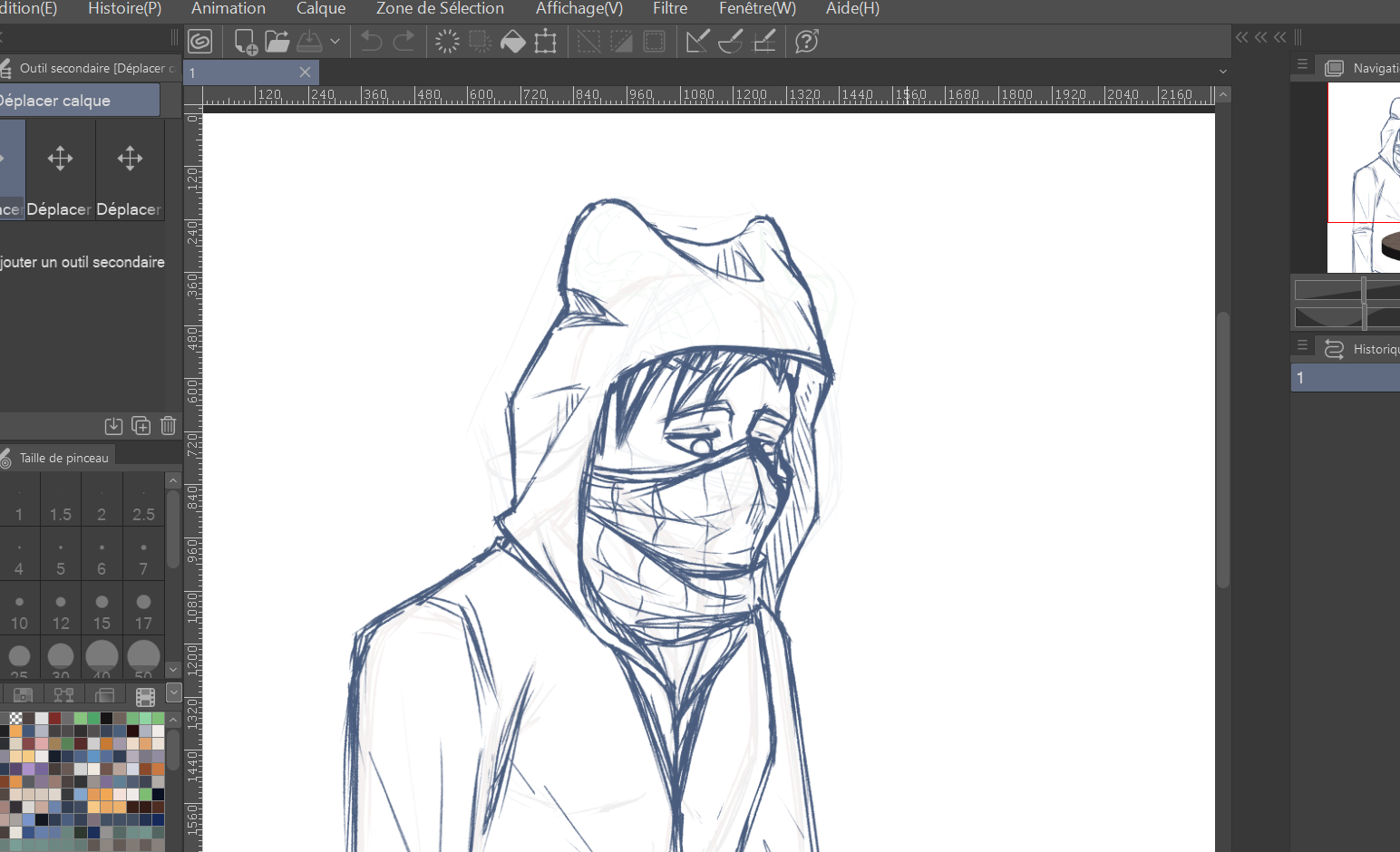Image resolution: width=1400 pixels, height=852 pixels.
Task: Expand the color set palette dropdown
Action: 173,694
